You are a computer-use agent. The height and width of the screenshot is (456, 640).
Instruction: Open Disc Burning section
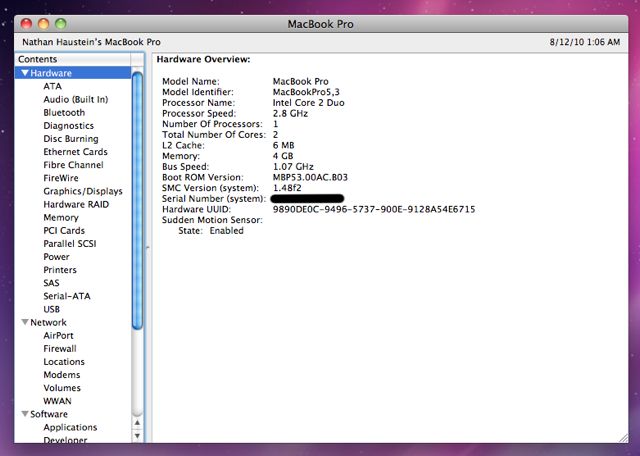tap(71, 139)
